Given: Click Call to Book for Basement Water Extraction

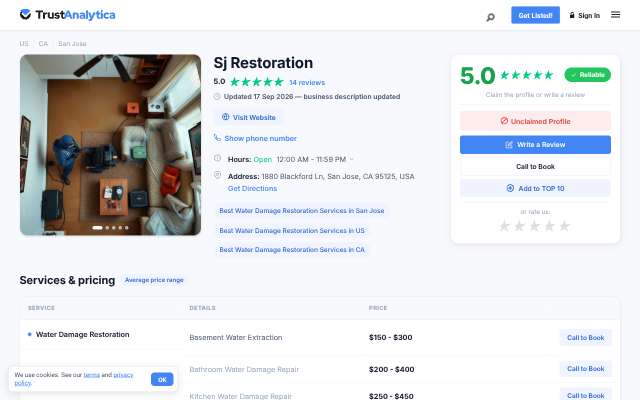Looking at the screenshot, I should pyautogui.click(x=585, y=338).
